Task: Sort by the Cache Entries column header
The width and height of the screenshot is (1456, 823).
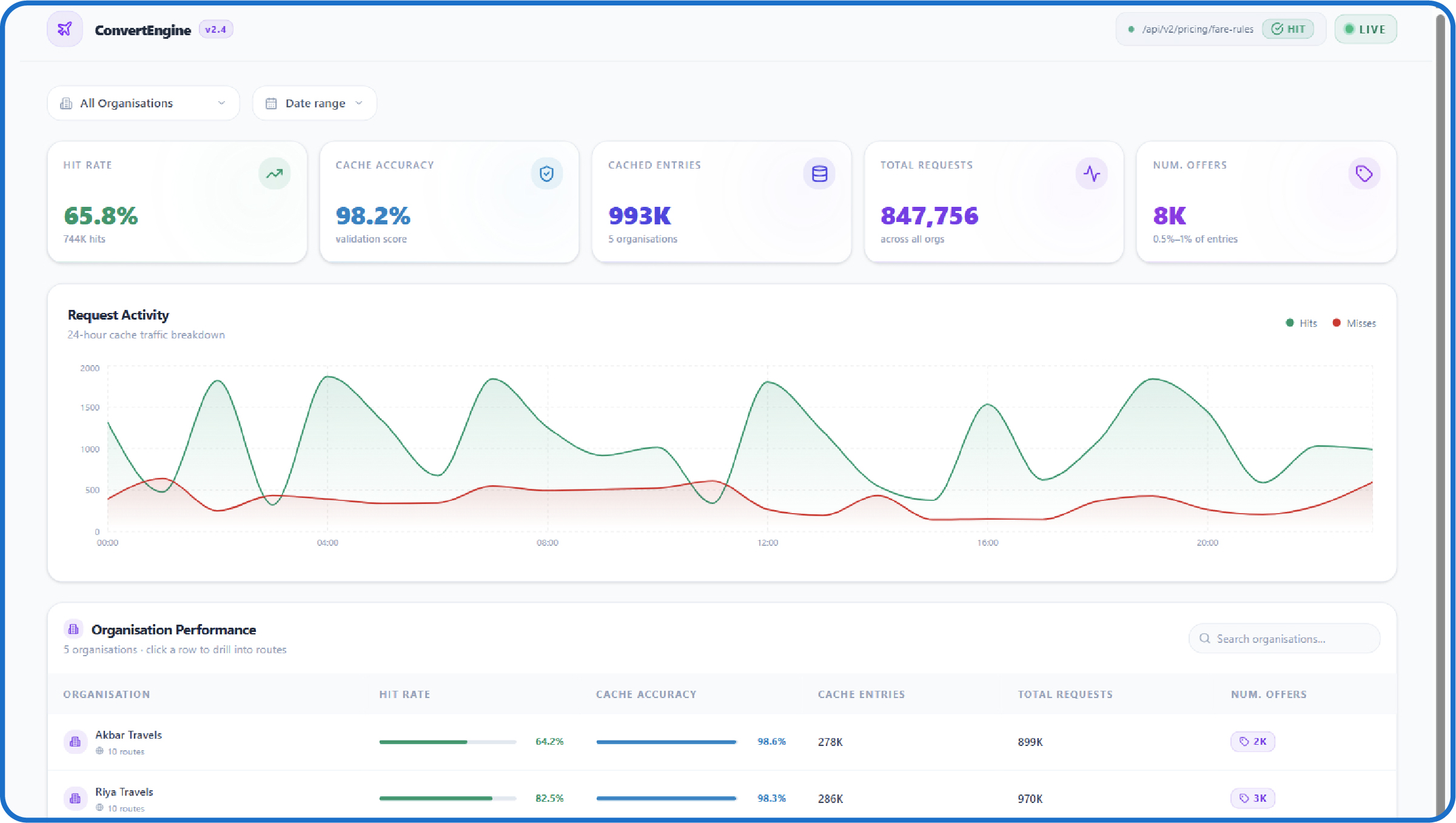Action: (x=861, y=694)
